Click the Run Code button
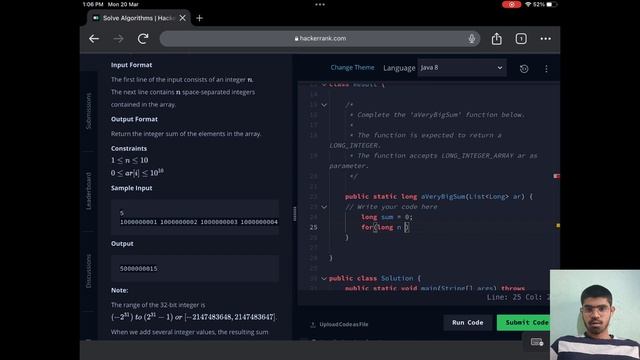 tap(467, 322)
